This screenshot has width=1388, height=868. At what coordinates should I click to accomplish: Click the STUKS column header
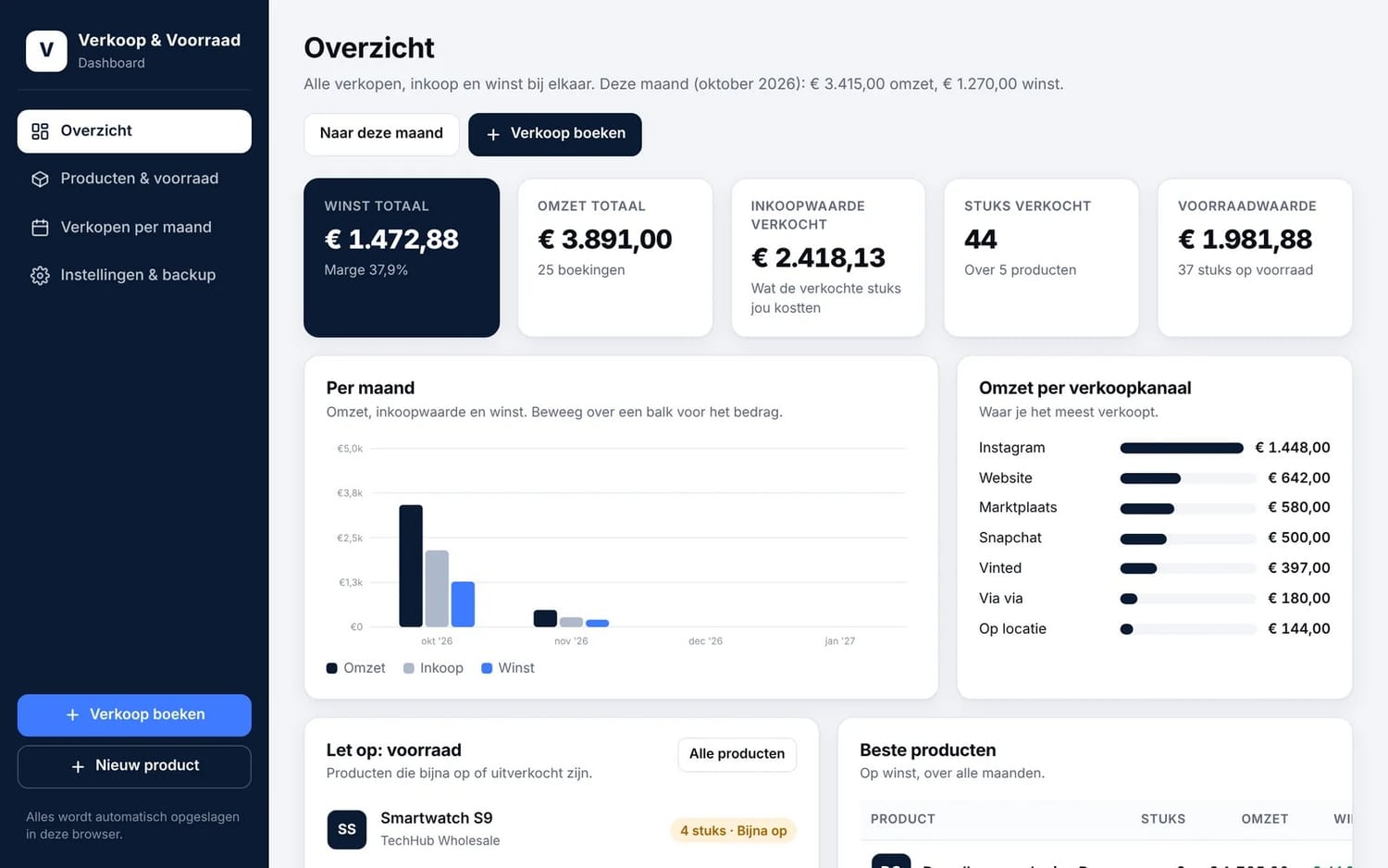pyautogui.click(x=1163, y=819)
